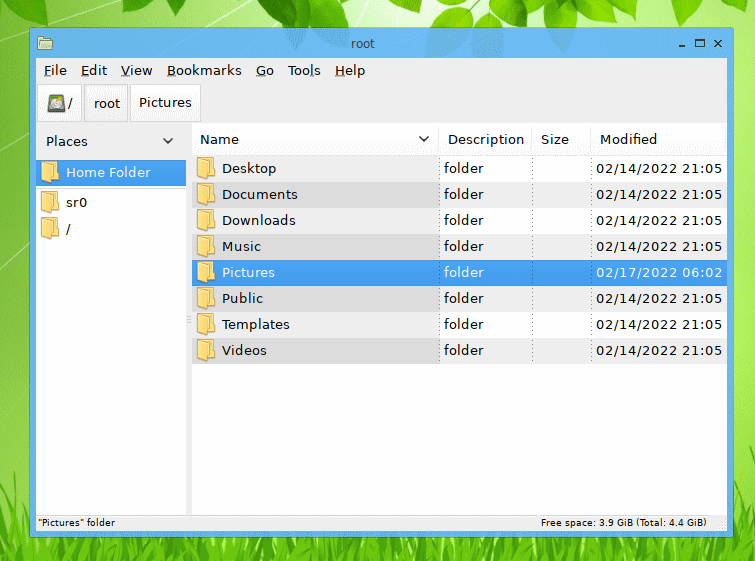Open the Bookmarks menu
This screenshot has width=755, height=561.
point(204,70)
